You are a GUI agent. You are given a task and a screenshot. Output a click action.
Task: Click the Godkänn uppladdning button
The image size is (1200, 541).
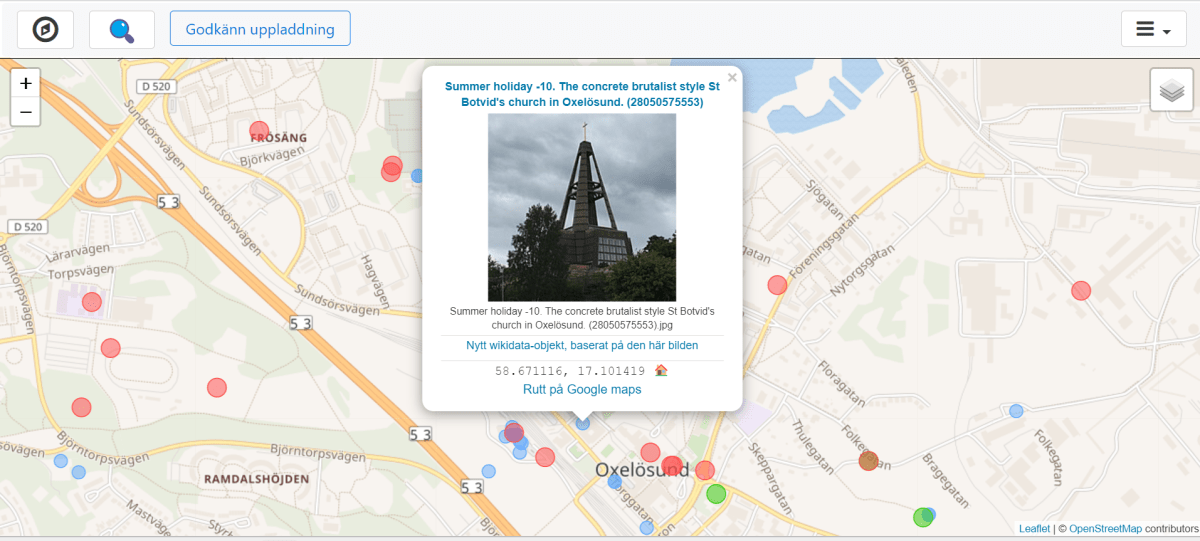[x=260, y=30]
